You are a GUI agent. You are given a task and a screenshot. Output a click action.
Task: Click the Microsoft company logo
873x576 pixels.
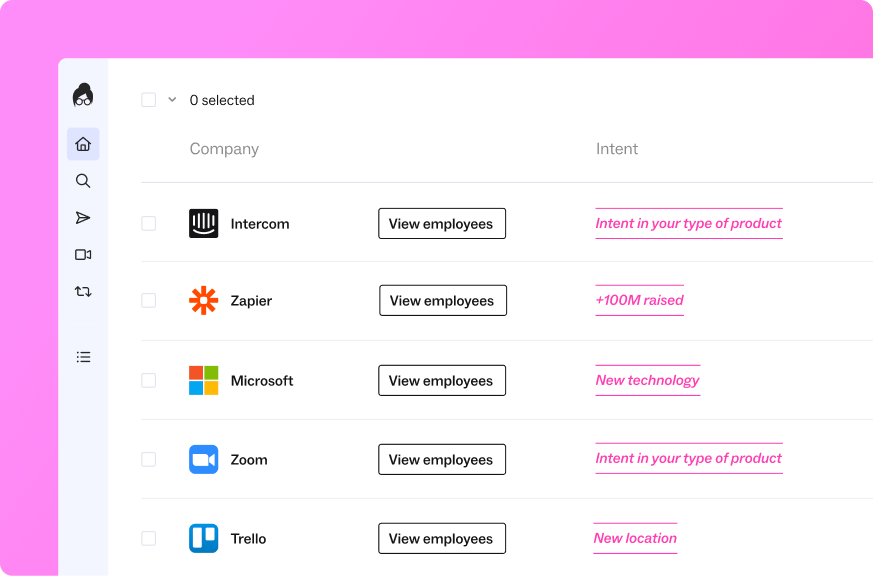203,381
